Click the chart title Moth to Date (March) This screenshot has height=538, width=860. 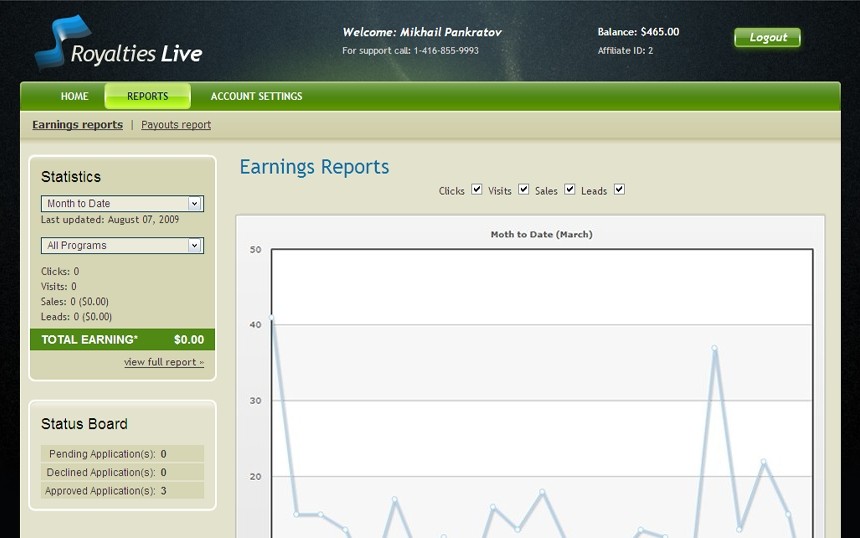point(541,234)
